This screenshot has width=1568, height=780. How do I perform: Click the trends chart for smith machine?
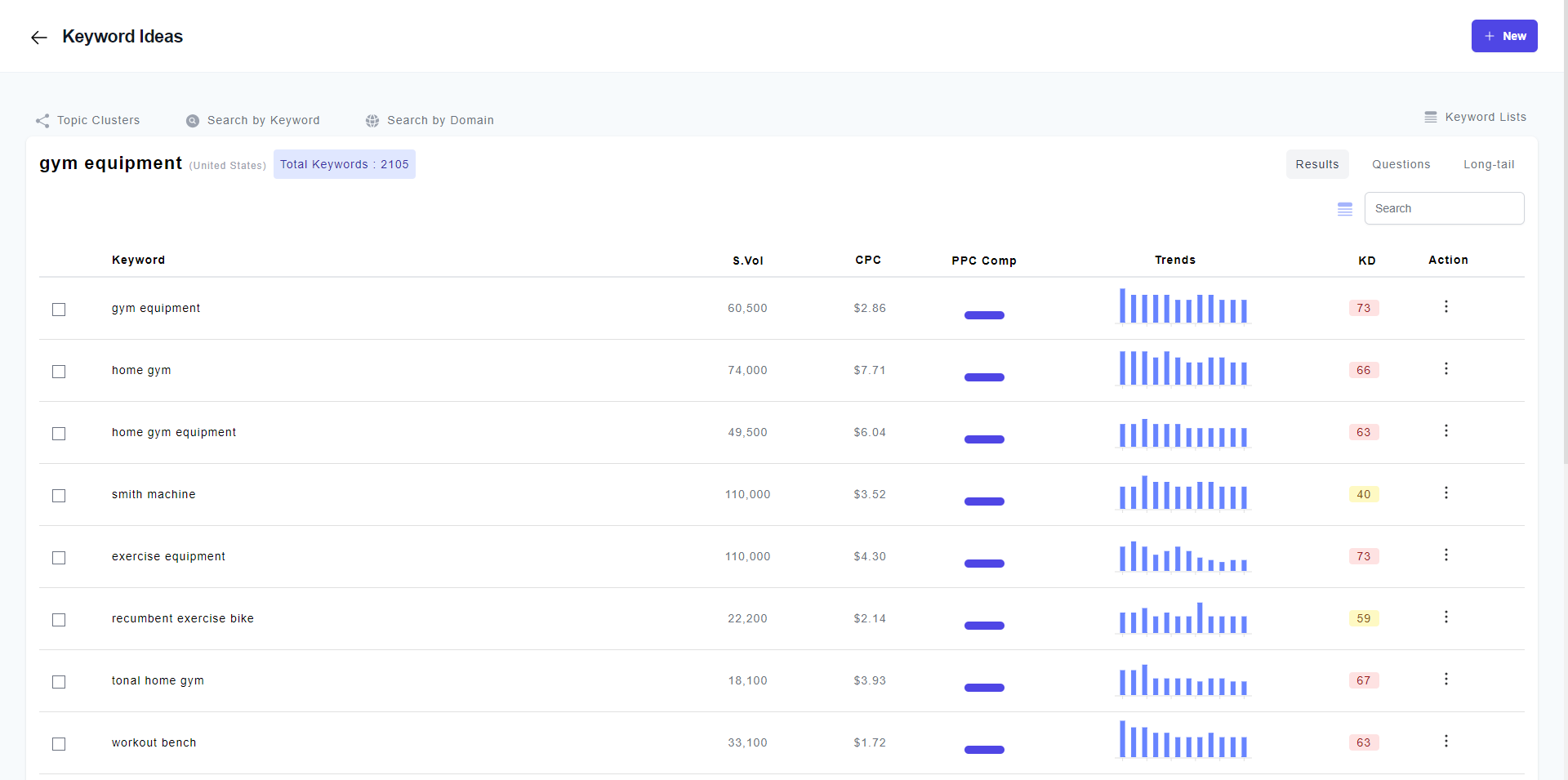point(1183,493)
